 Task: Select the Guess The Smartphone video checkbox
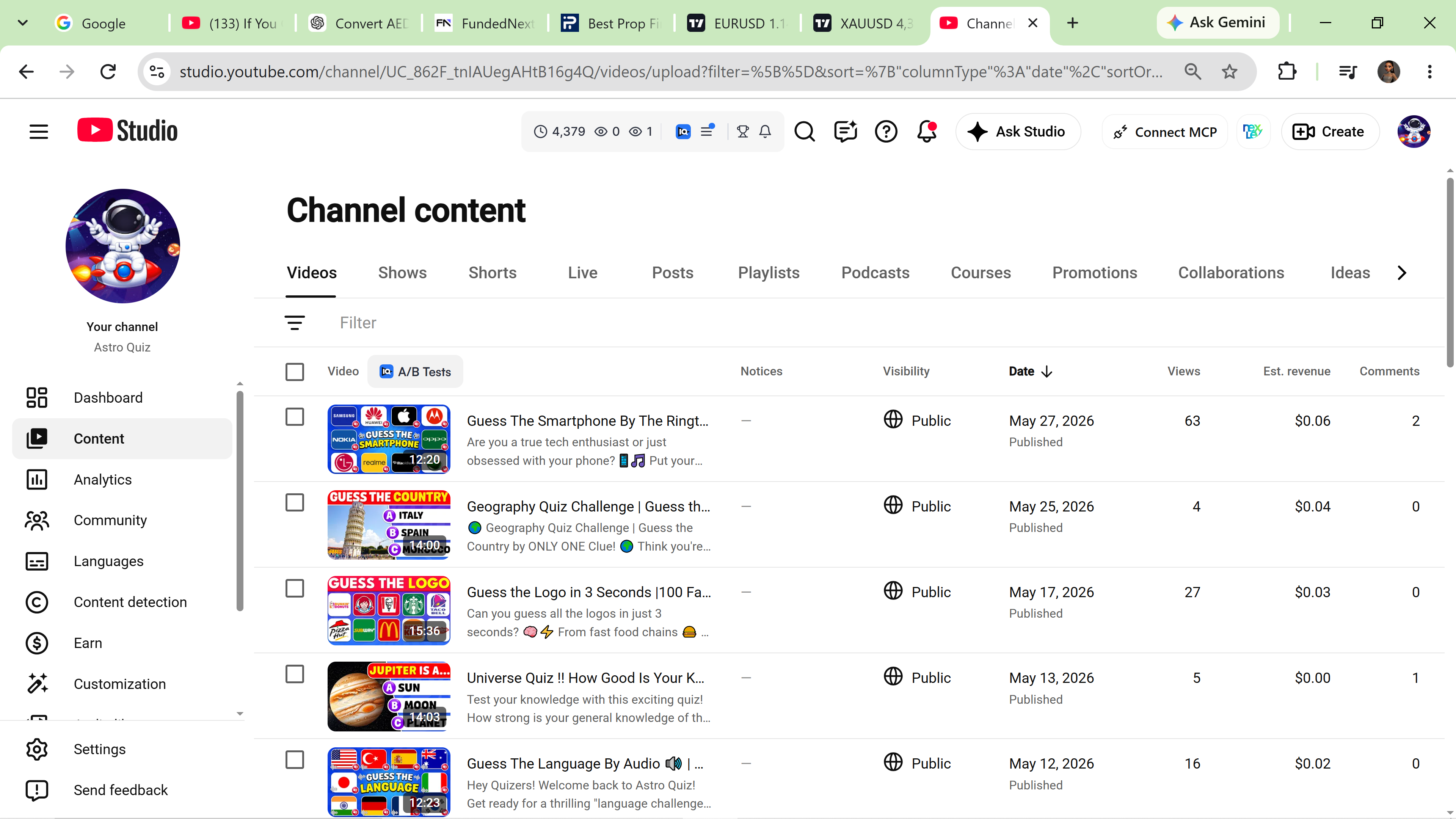295,417
